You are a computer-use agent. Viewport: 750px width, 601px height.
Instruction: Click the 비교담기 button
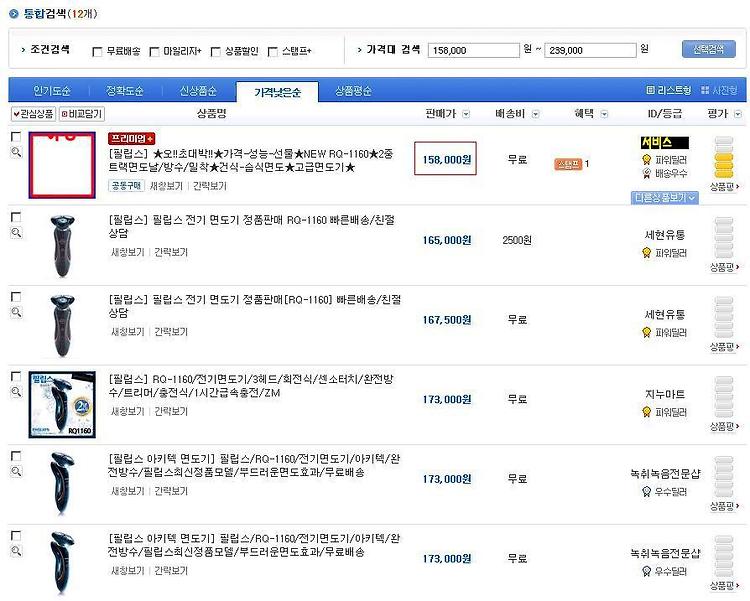pyautogui.click(x=82, y=114)
